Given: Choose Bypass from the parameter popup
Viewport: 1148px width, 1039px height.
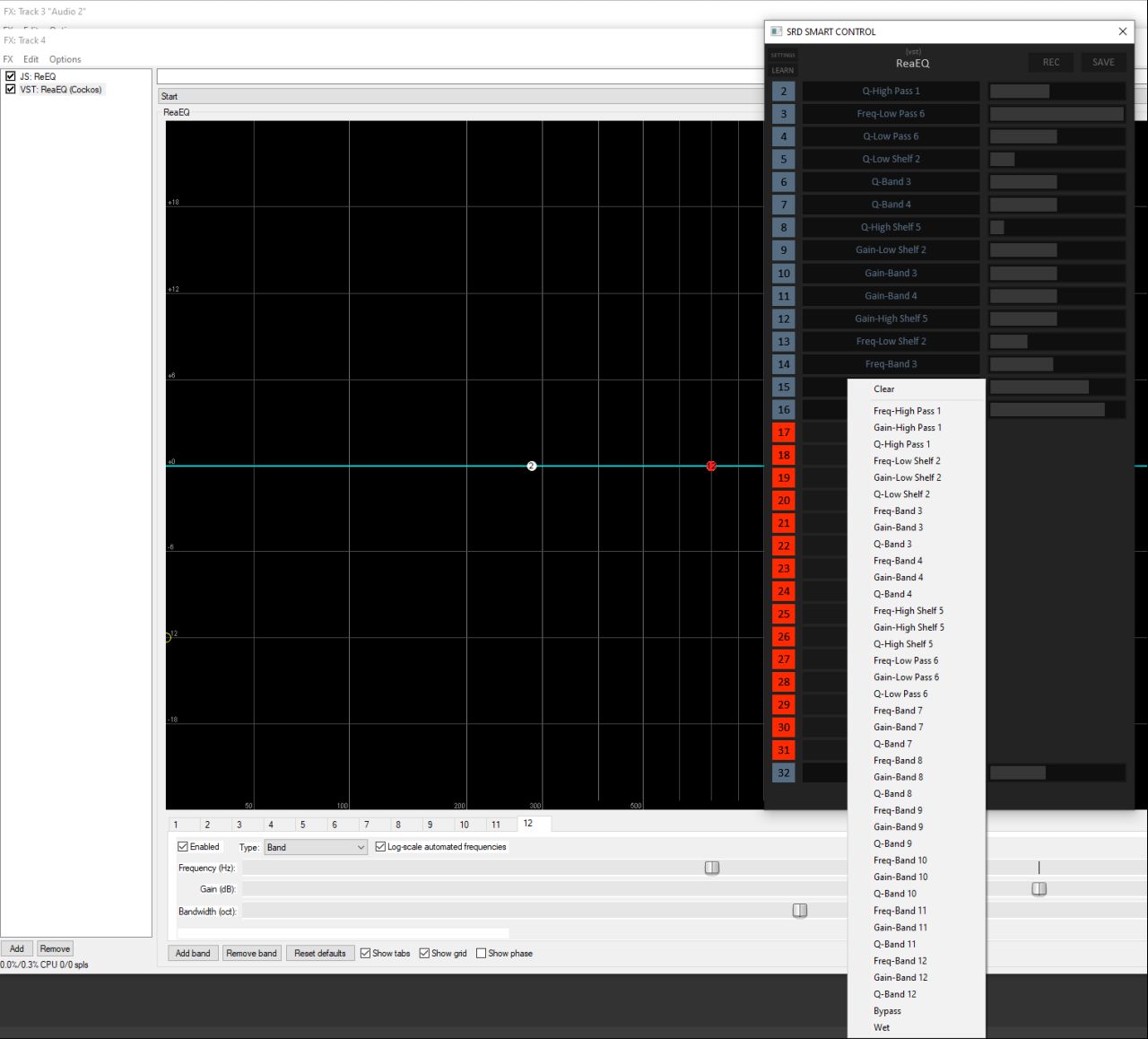Looking at the screenshot, I should point(916,1010).
